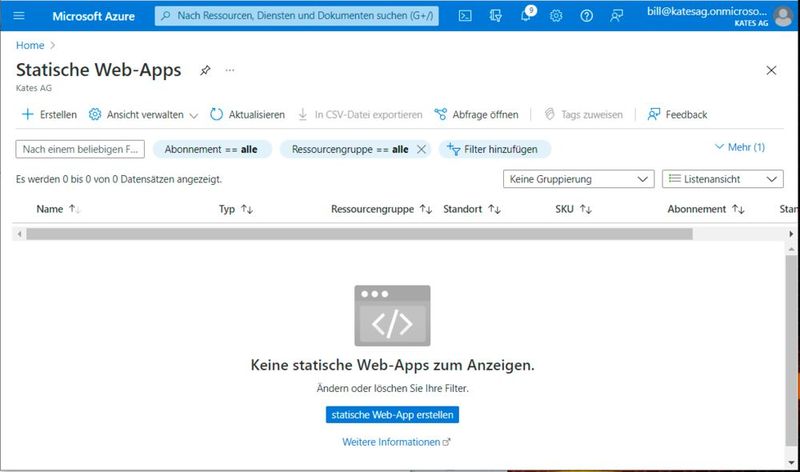The height and width of the screenshot is (472, 800).
Task: Click the vertical scrollbar down arrow
Action: click(791, 463)
